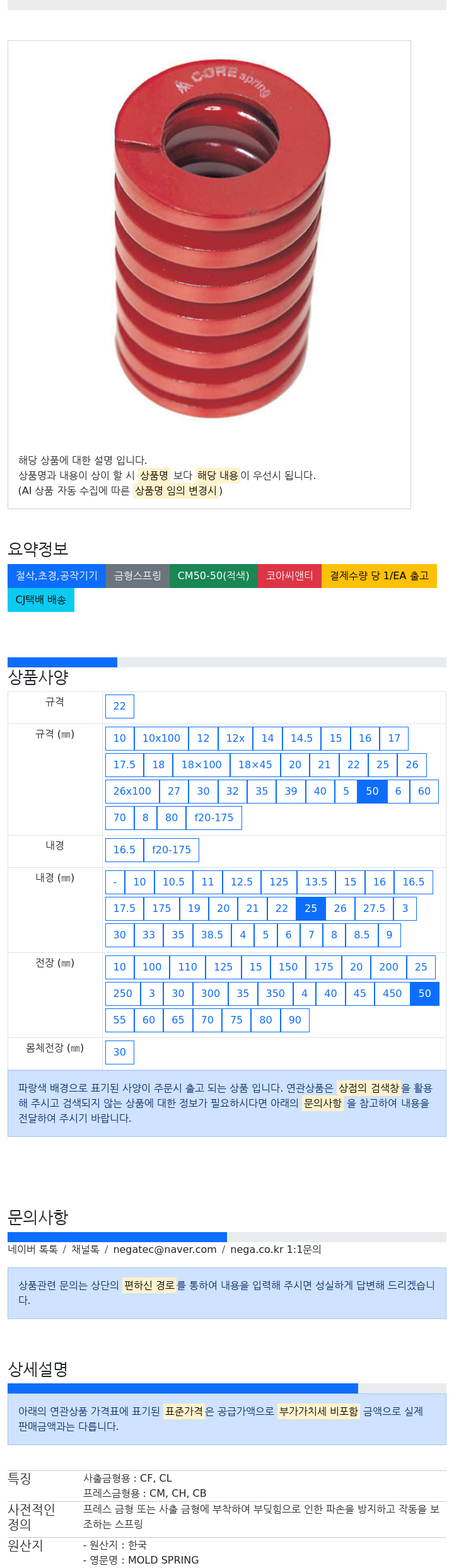Choose the 38.5 inner diameter option
Screen dimensions: 454x1568
click(x=212, y=935)
